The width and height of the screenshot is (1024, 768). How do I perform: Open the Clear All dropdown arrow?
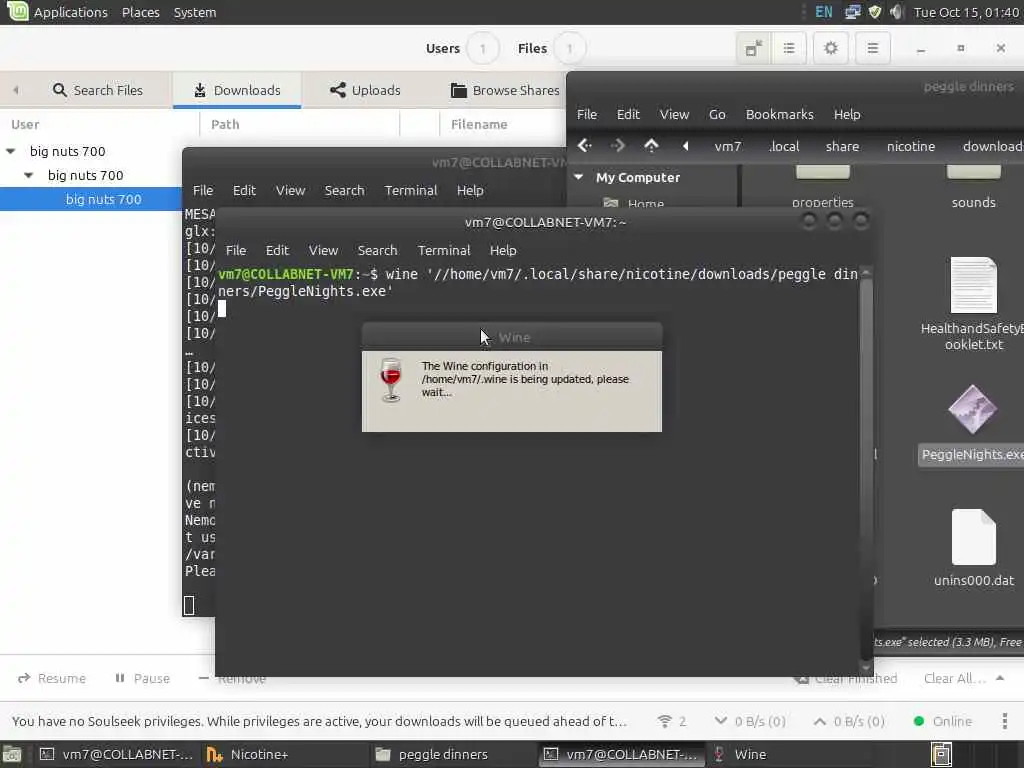click(1000, 679)
